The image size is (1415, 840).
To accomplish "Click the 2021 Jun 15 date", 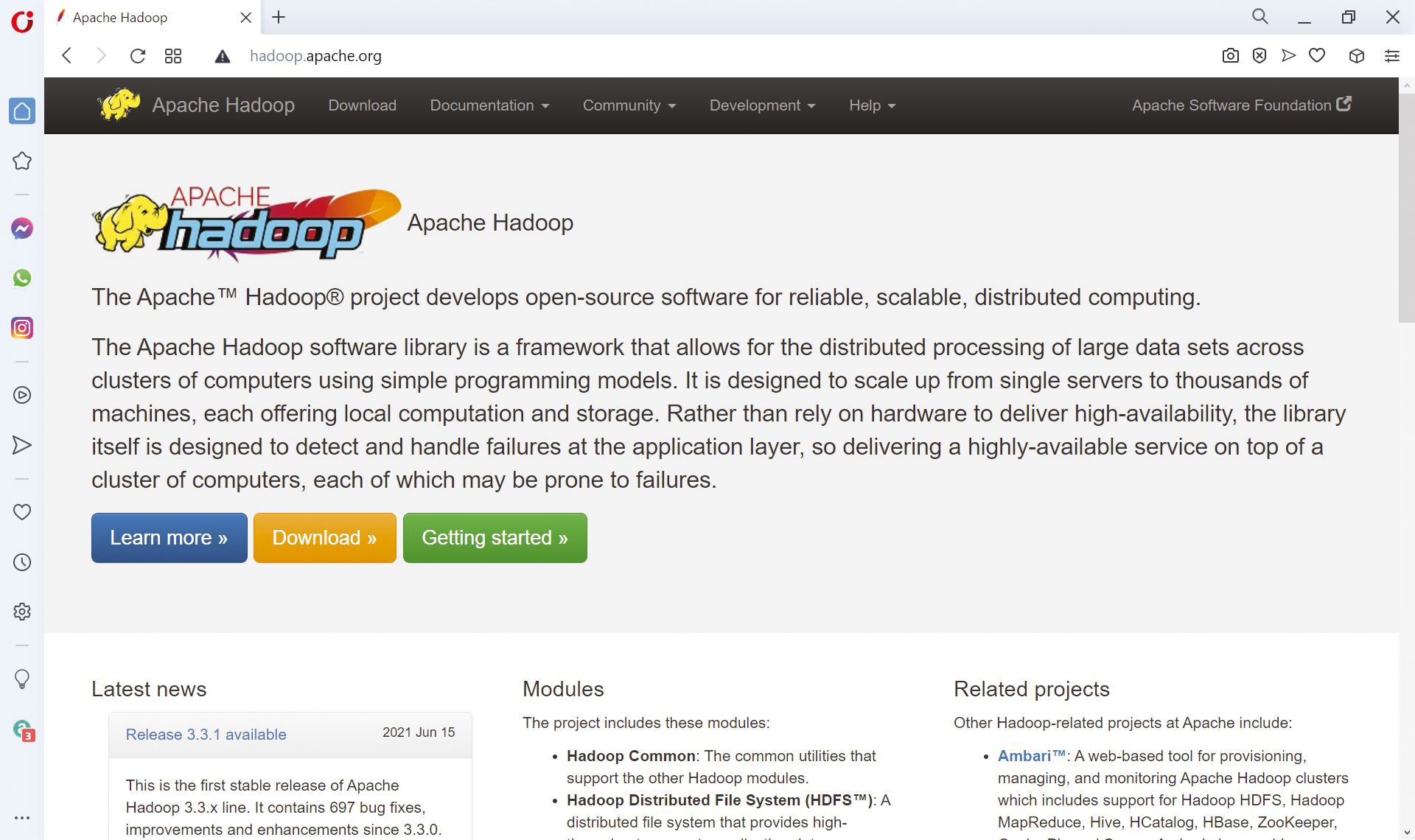I will coord(419,732).
